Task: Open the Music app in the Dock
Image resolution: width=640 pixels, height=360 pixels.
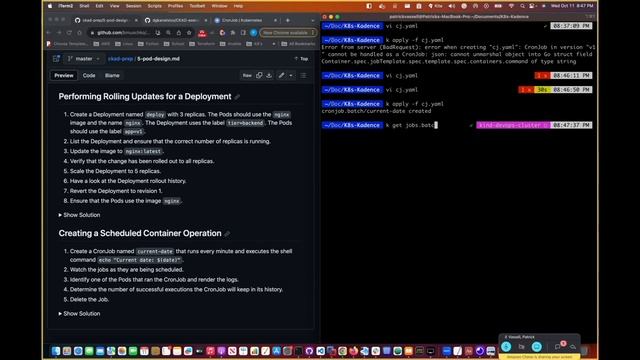Action: (x=210, y=351)
